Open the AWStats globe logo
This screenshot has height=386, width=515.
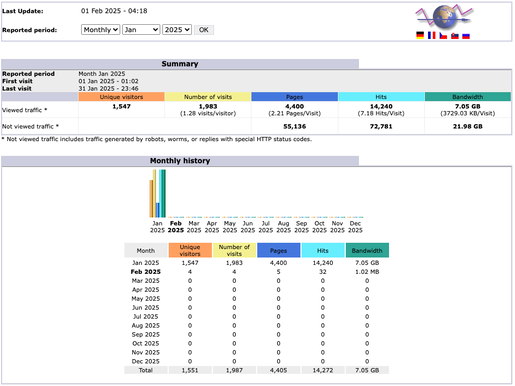pos(444,17)
